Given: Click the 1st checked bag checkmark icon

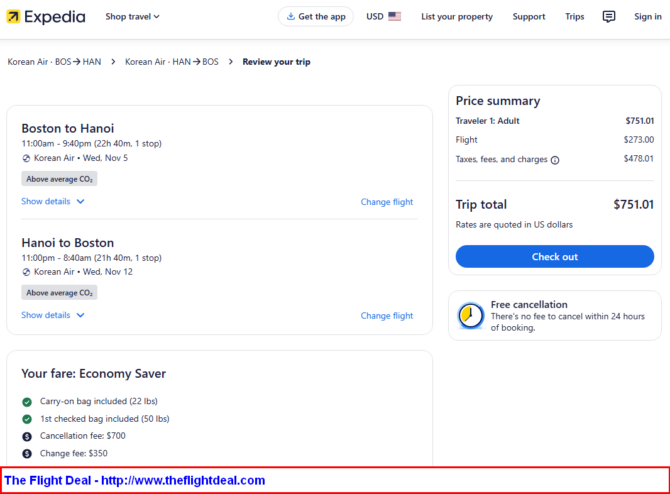Looking at the screenshot, I should (27, 418).
